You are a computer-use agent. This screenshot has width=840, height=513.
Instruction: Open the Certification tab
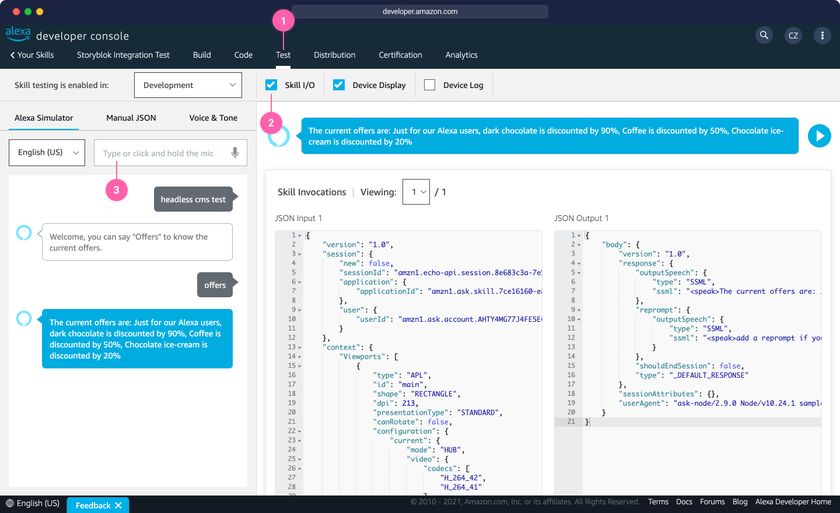400,55
